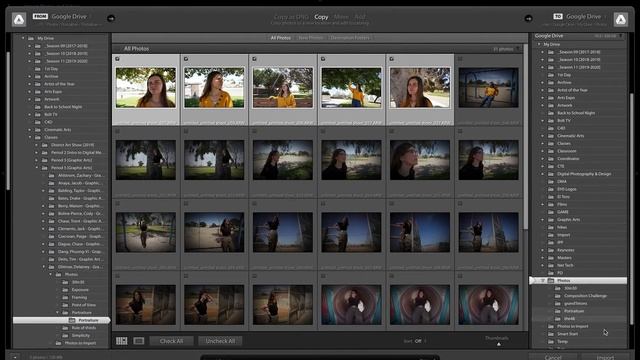Uncheck the third photo in the top row
640x360 pixels.
(x=254, y=59)
